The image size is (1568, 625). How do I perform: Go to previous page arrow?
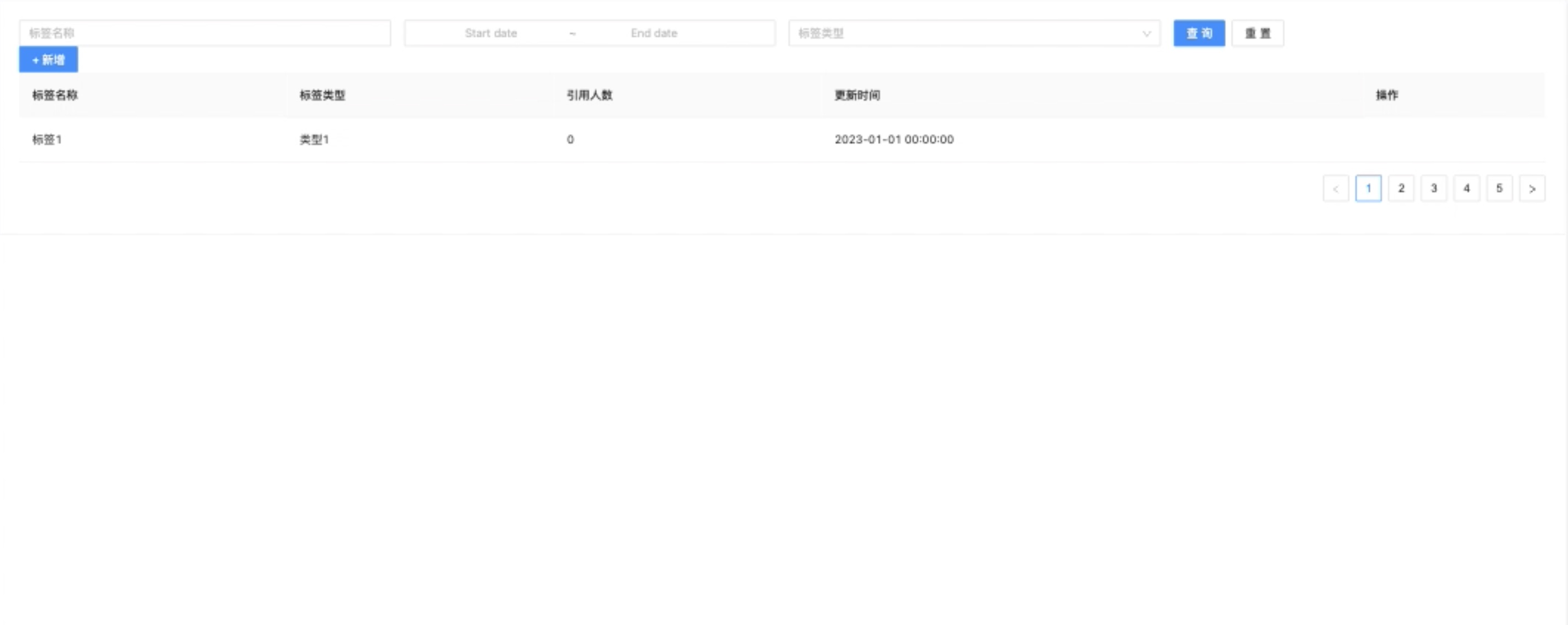click(x=1336, y=189)
